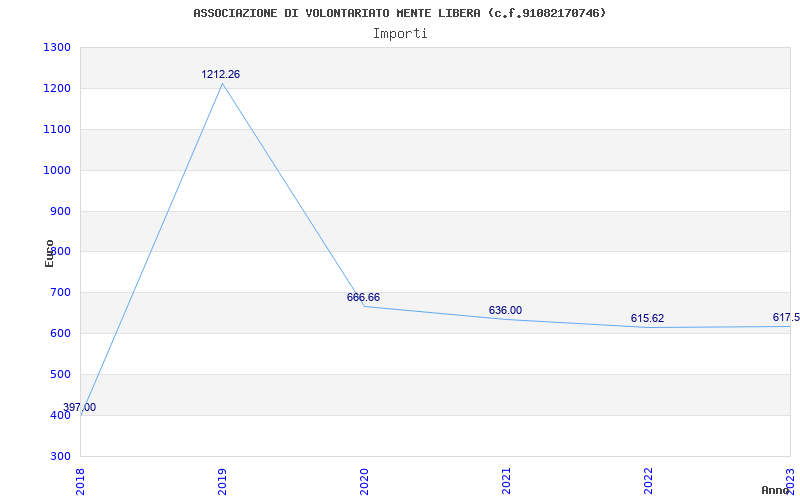Click the 2020 x-axis year label
This screenshot has height=500, width=800.
[x=364, y=481]
